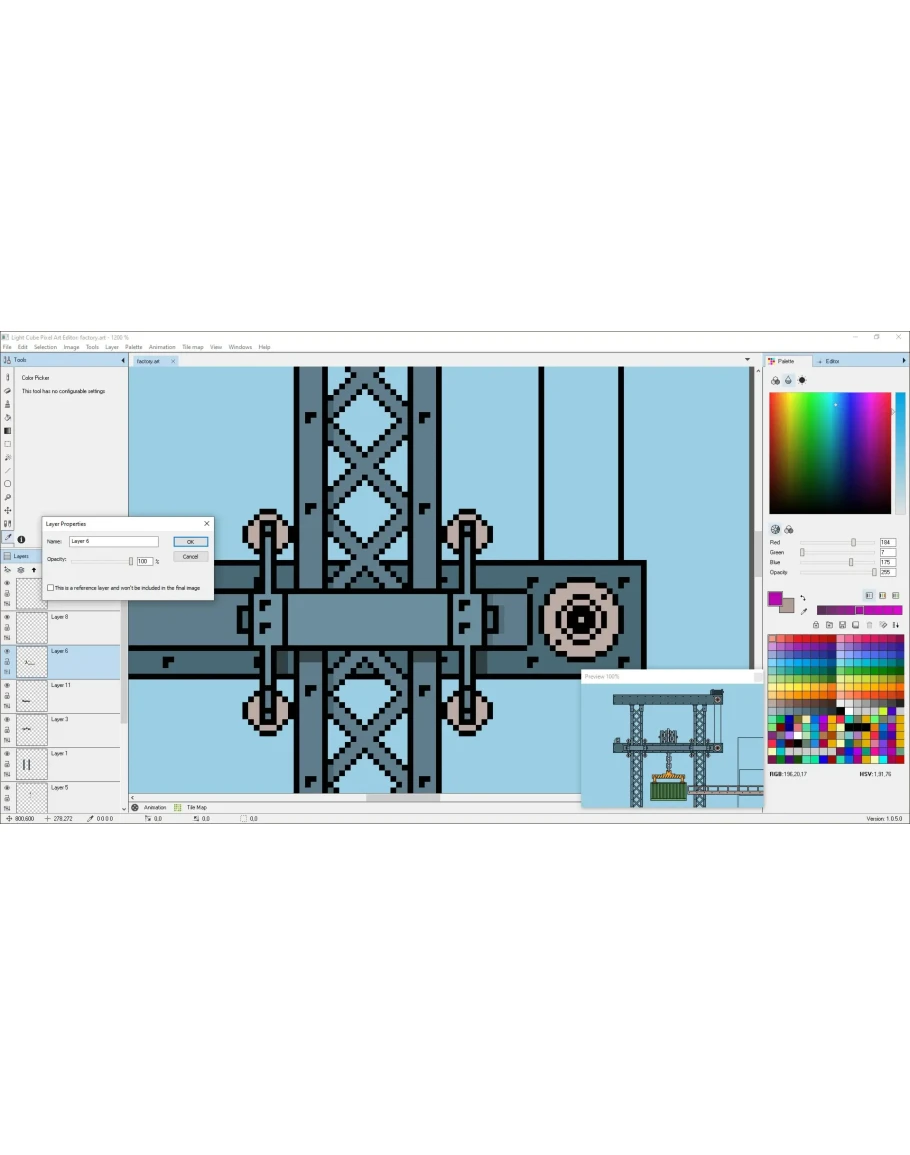Expand the Palette panel side arrow

(904, 360)
